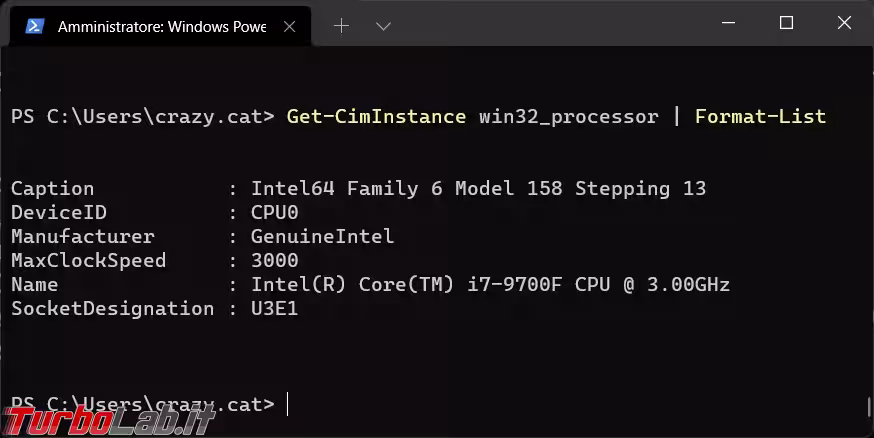
Task: Click the vertical scrollbar thumb at right edge
Action: (x=867, y=410)
